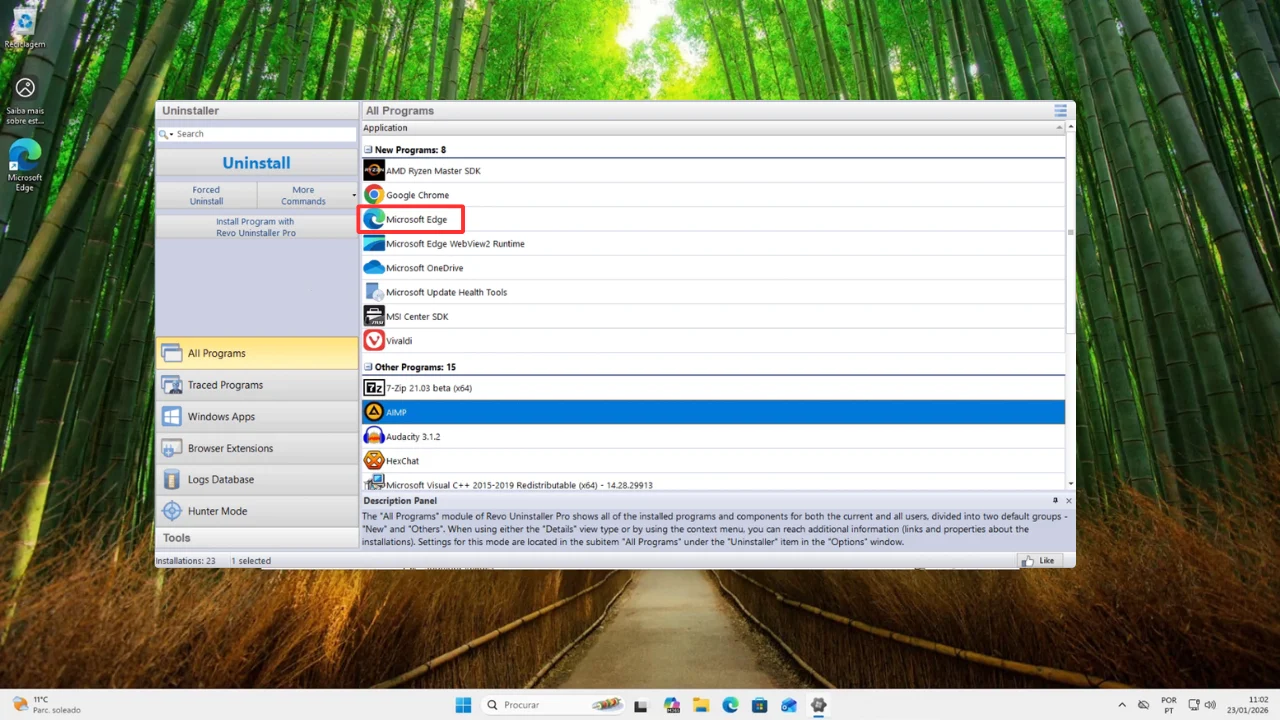
Task: Click the All Programs sidebar icon
Action: tap(172, 353)
